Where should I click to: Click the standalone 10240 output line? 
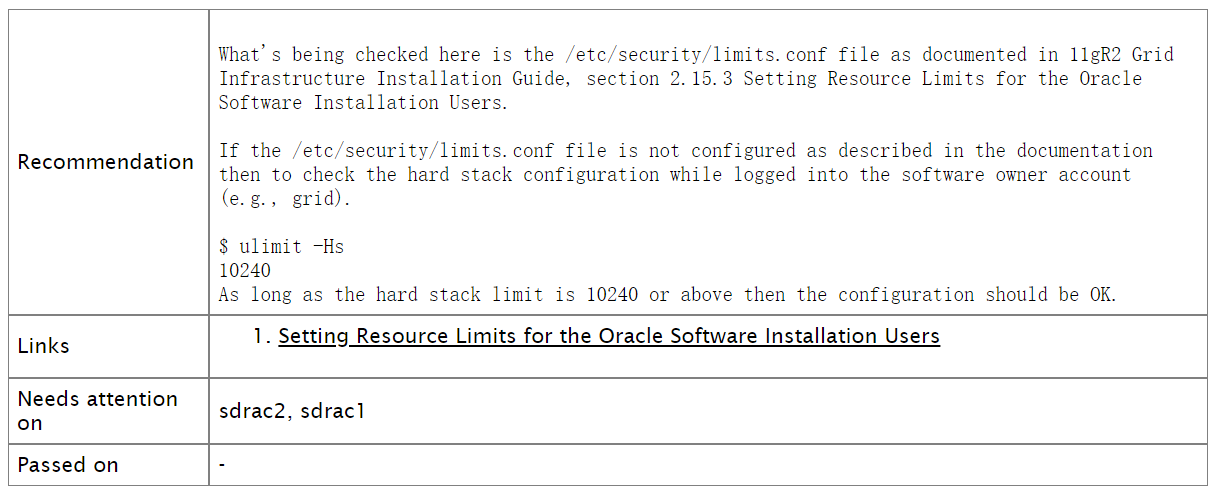tap(245, 270)
